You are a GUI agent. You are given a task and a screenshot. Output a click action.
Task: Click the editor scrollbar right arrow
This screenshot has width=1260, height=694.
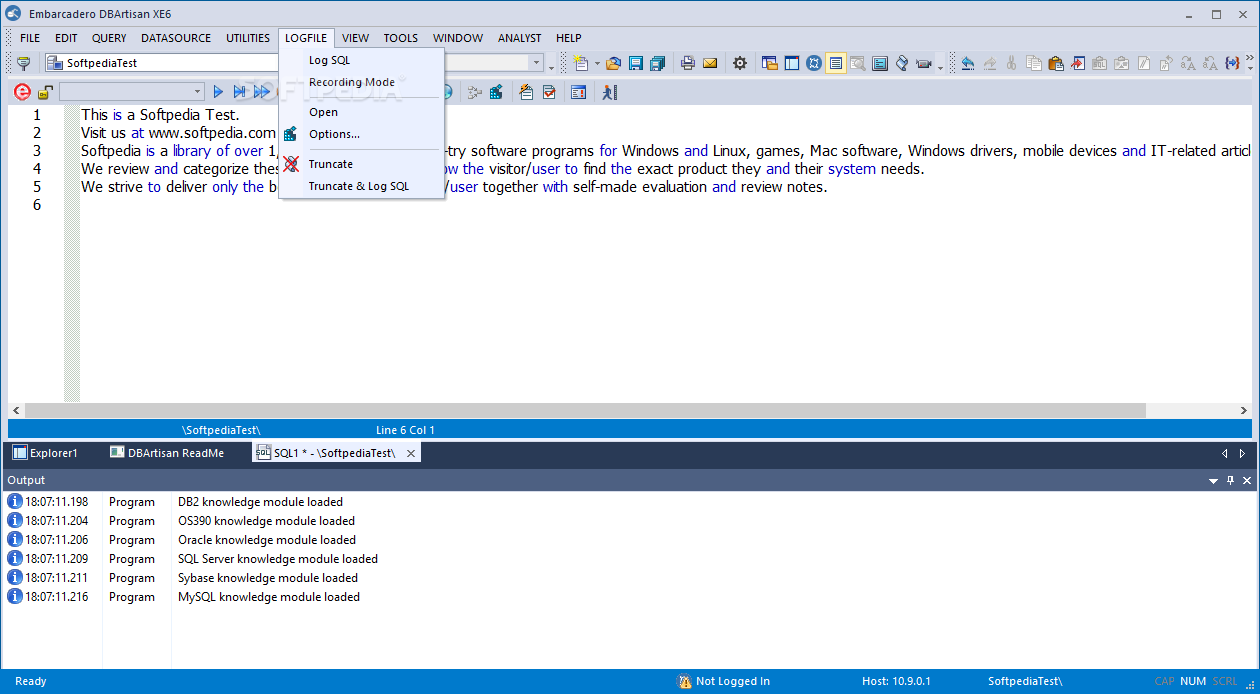(x=1244, y=410)
